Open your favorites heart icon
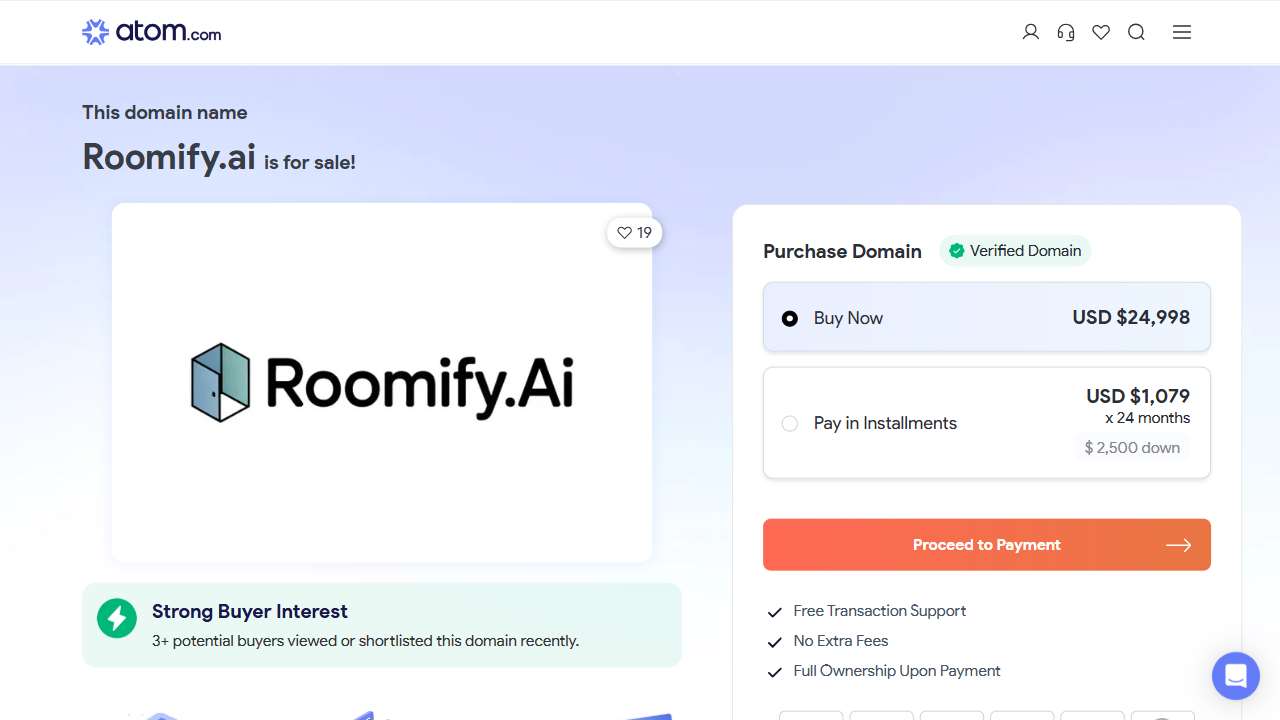The height and width of the screenshot is (720, 1280). point(1100,32)
